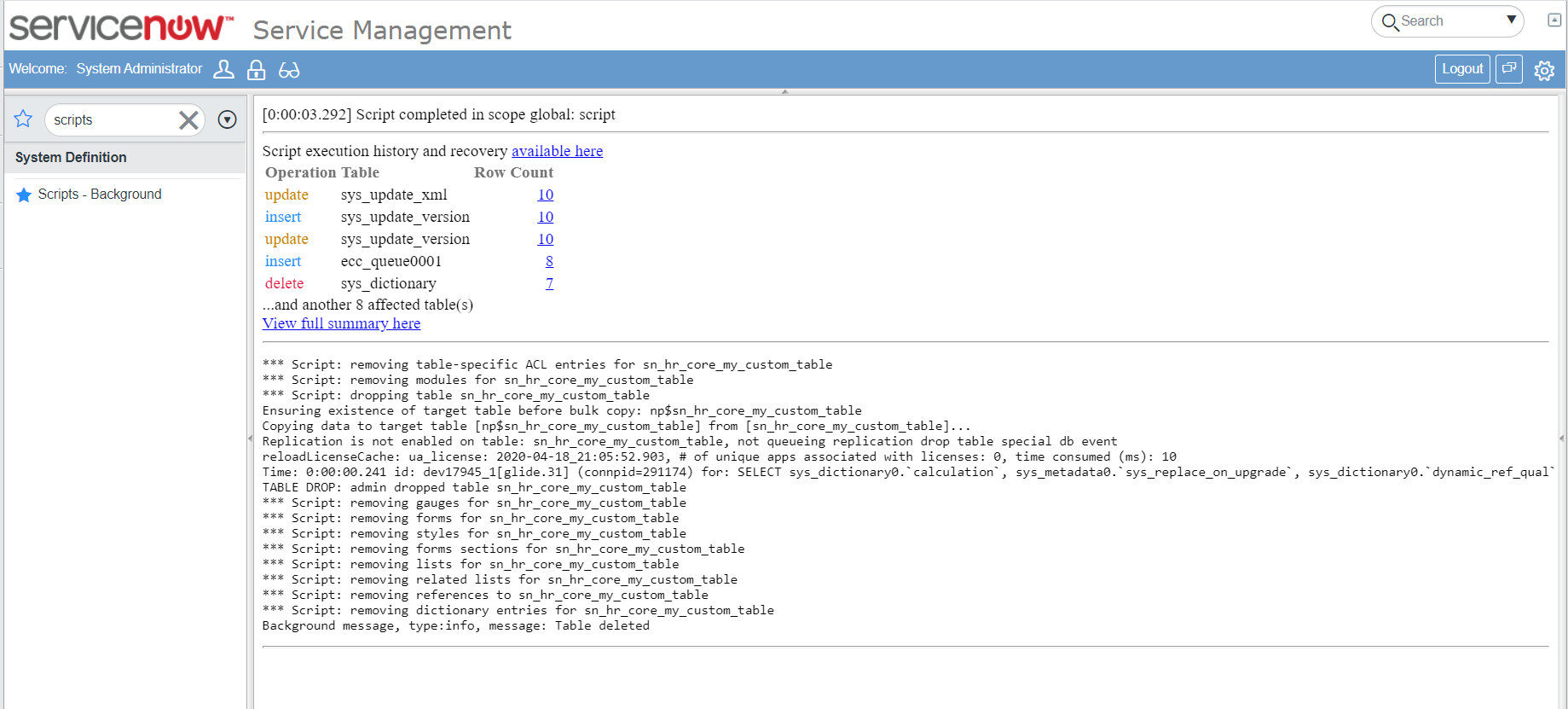Open the Search dropdown arrow

[x=1511, y=20]
